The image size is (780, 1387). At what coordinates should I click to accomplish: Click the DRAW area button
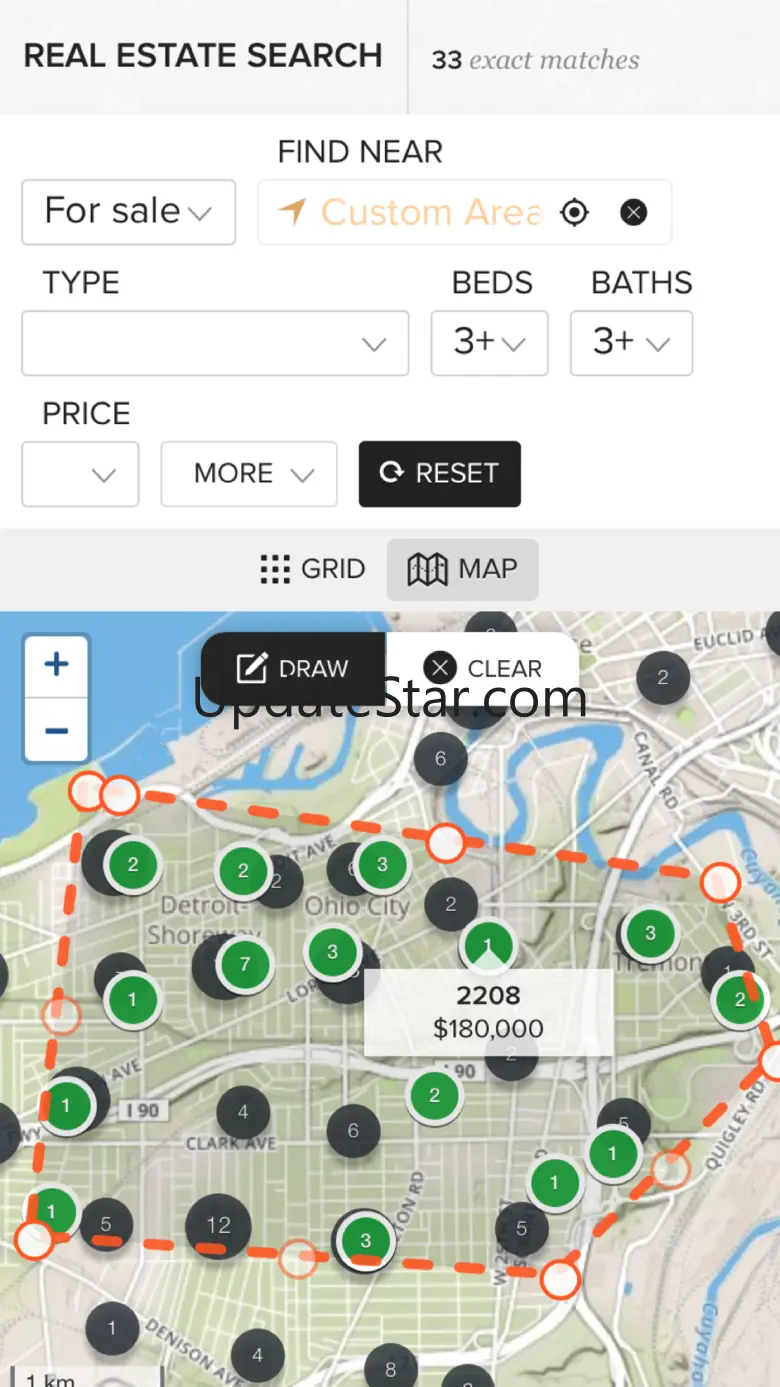point(293,668)
